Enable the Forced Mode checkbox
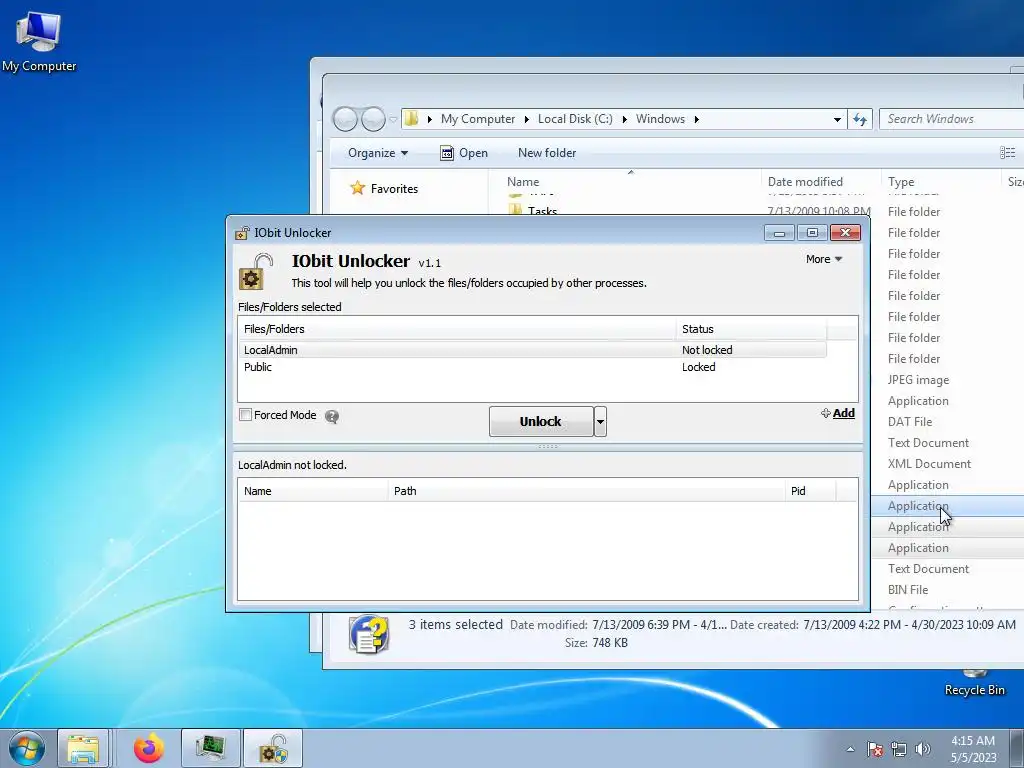The width and height of the screenshot is (1024, 768). pyautogui.click(x=246, y=415)
